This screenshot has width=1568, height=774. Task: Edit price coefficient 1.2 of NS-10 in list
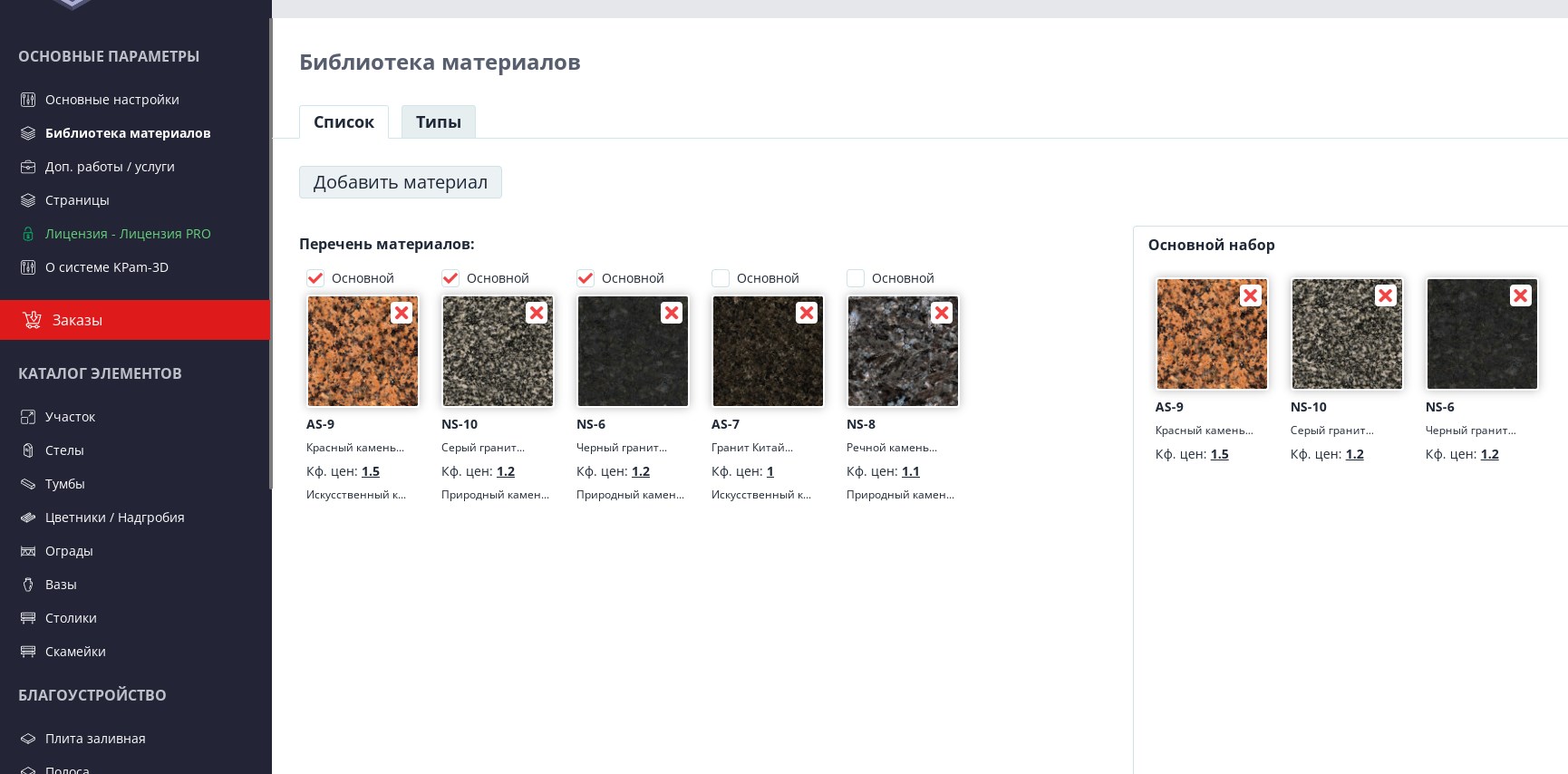coord(506,471)
